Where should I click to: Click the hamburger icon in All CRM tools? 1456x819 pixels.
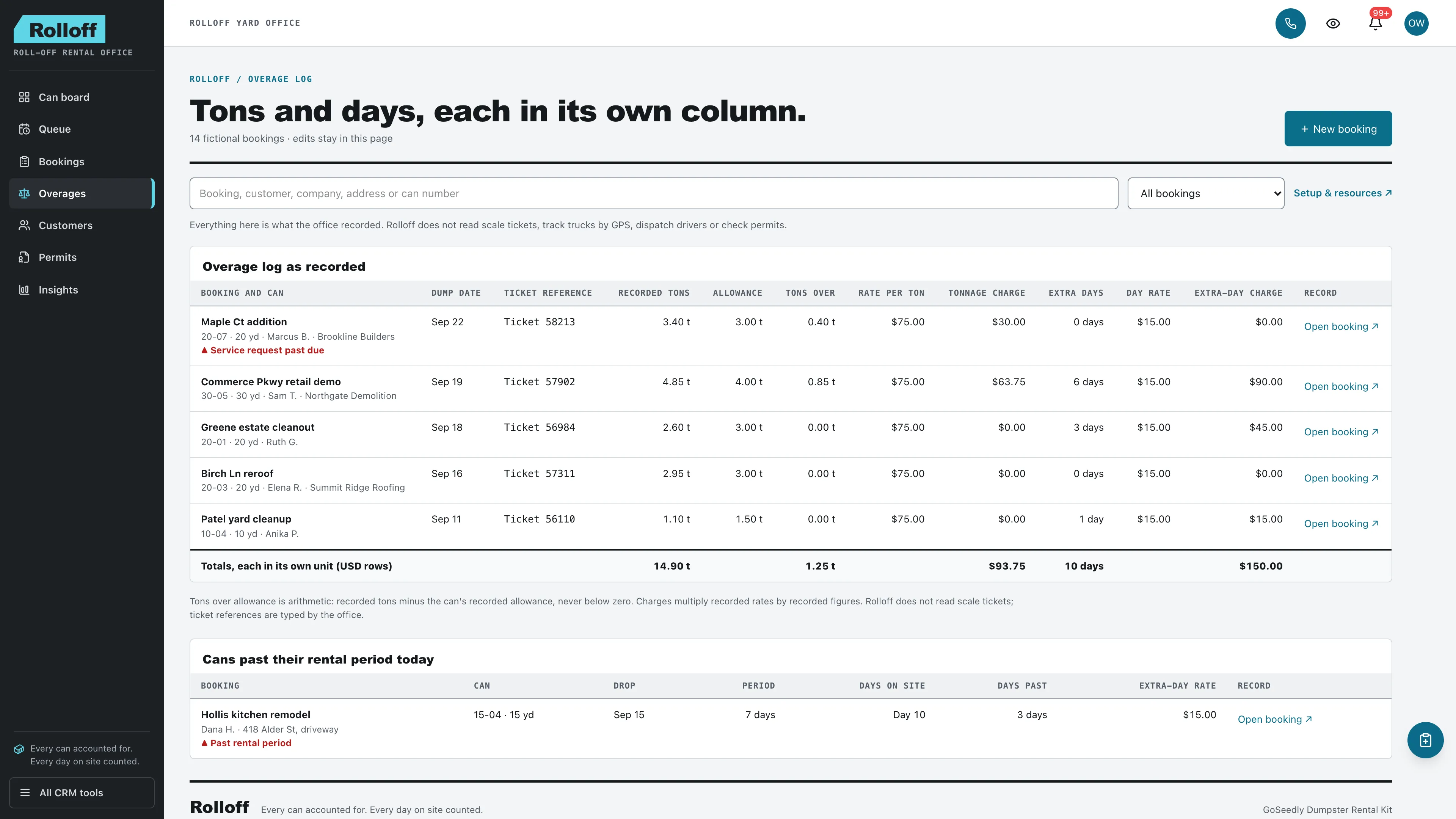pyautogui.click(x=25, y=792)
